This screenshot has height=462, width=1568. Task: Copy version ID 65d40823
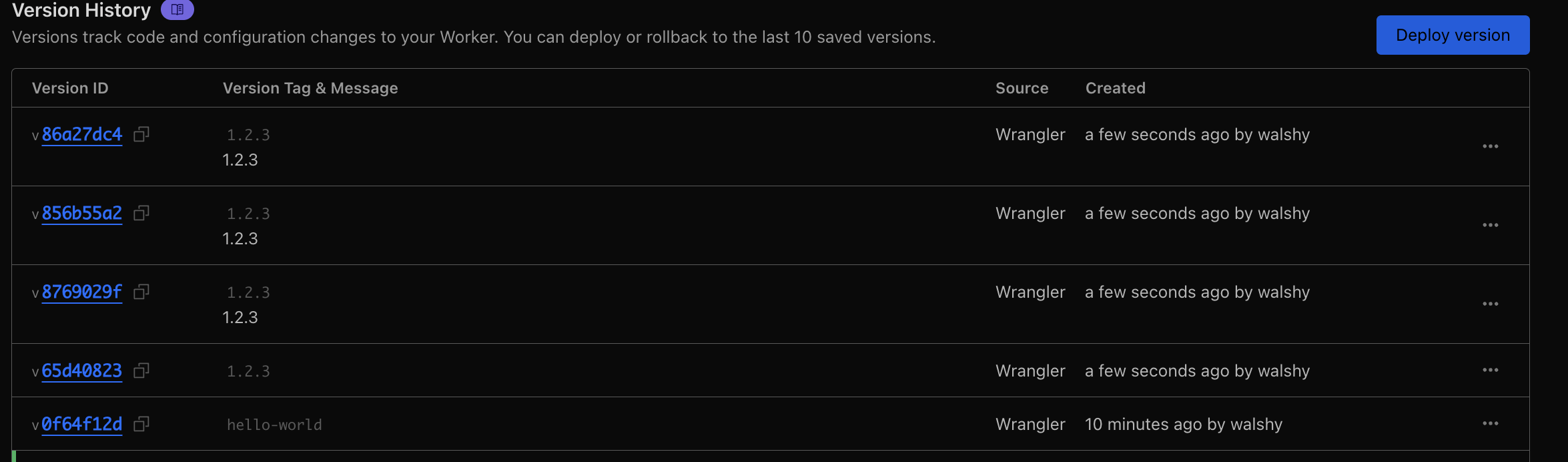pyautogui.click(x=141, y=371)
